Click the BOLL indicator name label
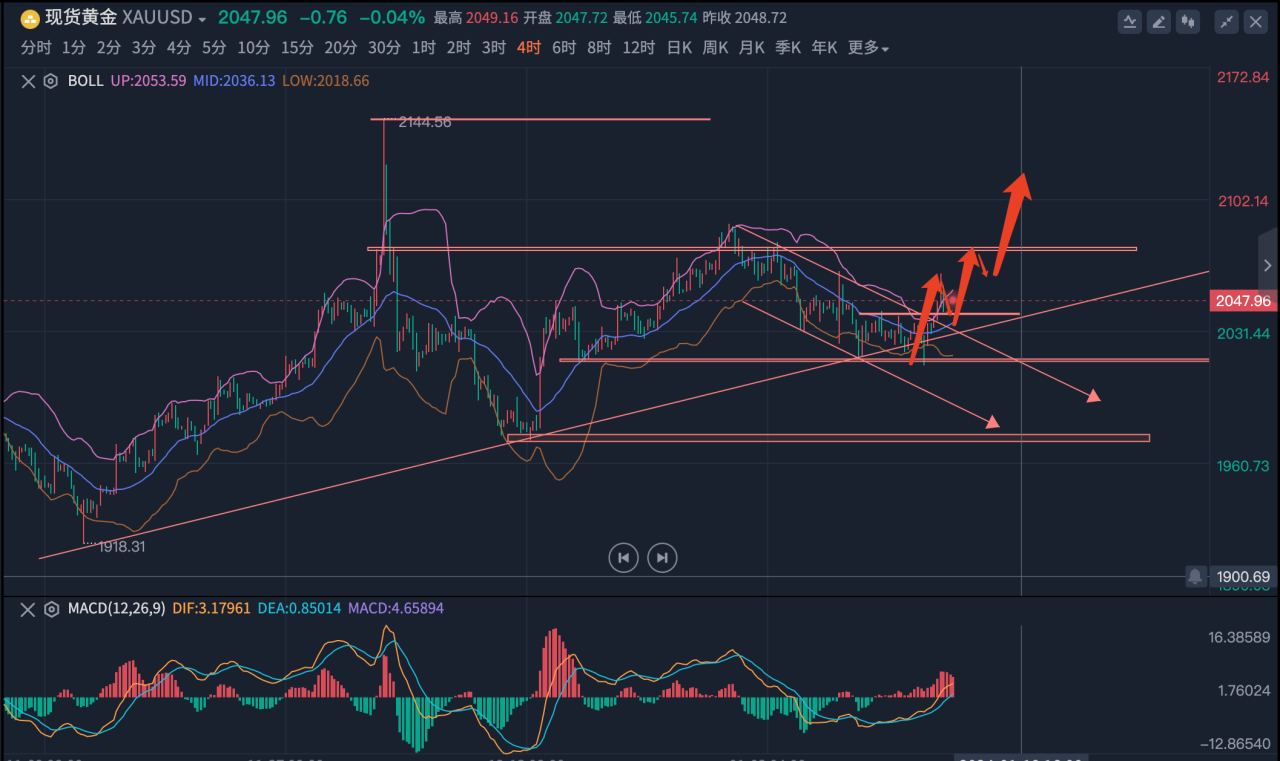 [85, 81]
